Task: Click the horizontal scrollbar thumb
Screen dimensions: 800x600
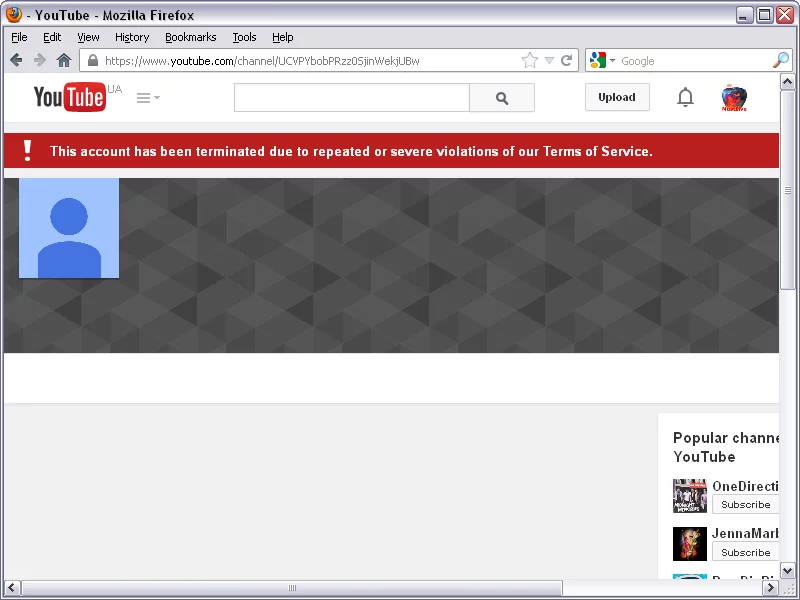Action: pyautogui.click(x=292, y=588)
